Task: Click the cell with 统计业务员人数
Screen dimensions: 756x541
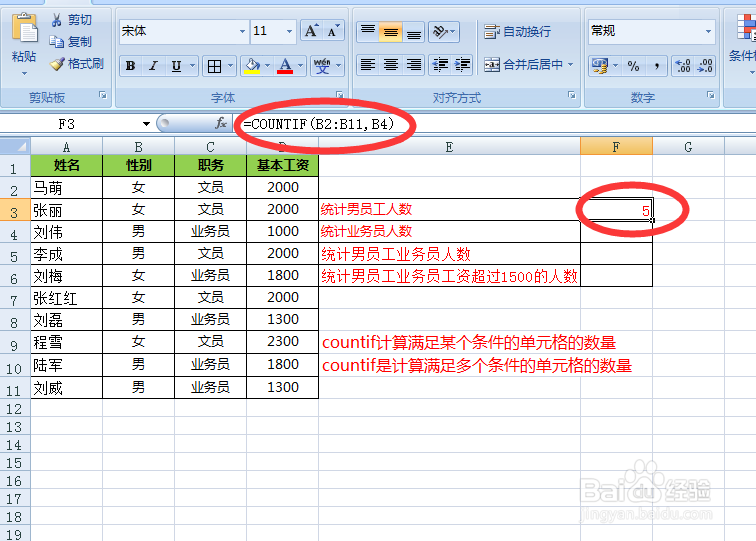Action: coord(449,231)
